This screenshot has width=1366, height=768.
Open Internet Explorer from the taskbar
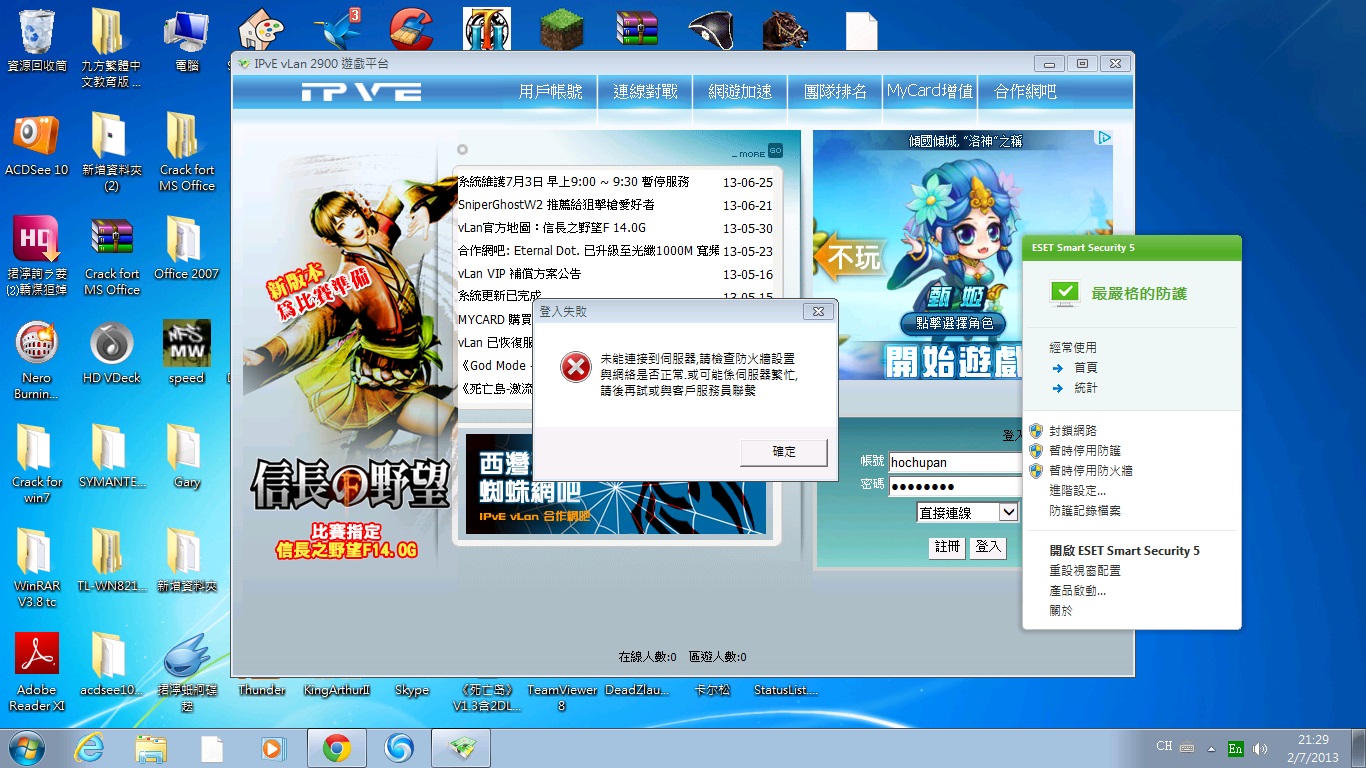tap(89, 748)
